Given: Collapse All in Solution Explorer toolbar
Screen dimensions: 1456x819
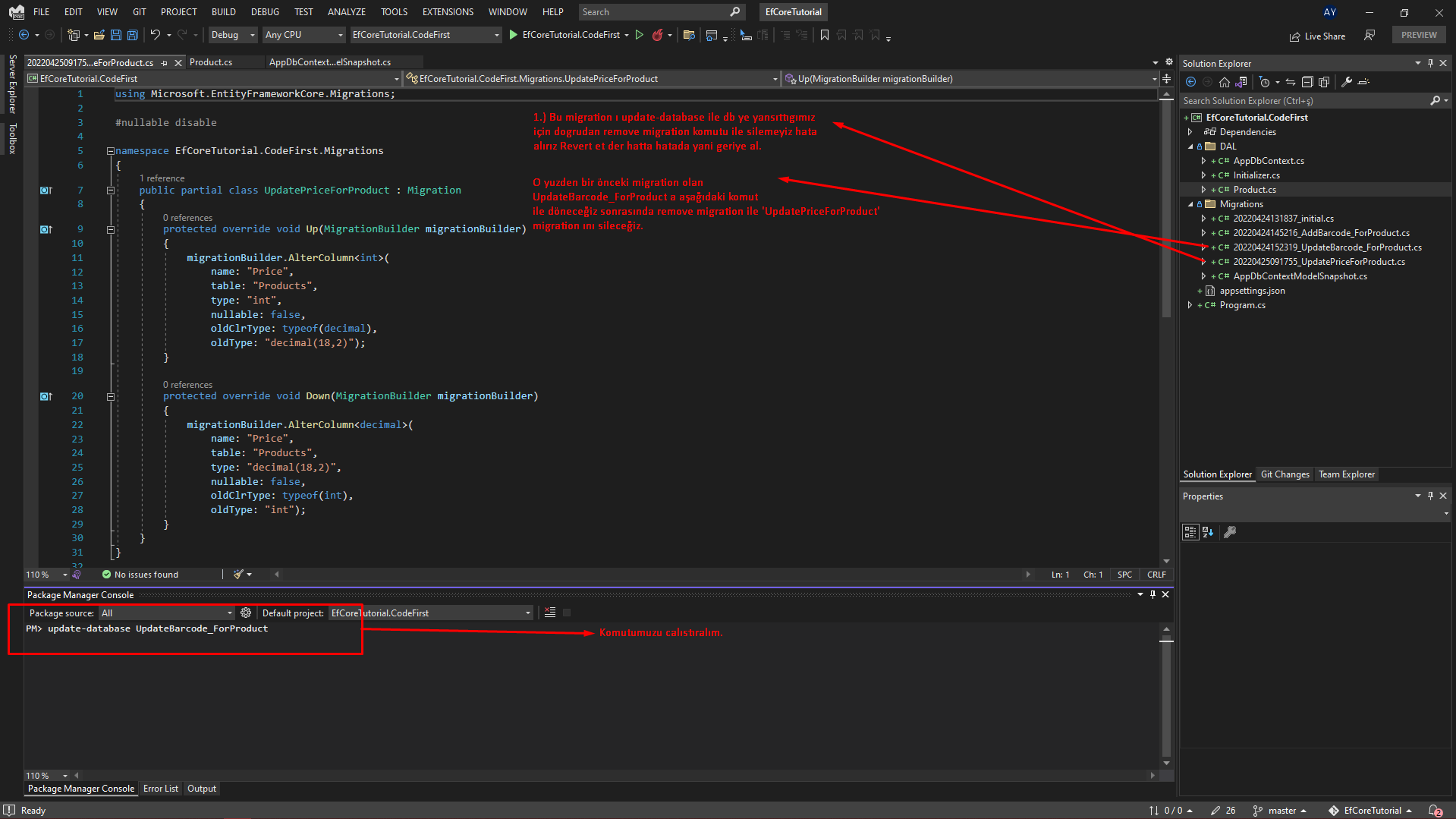Looking at the screenshot, I should point(1307,81).
